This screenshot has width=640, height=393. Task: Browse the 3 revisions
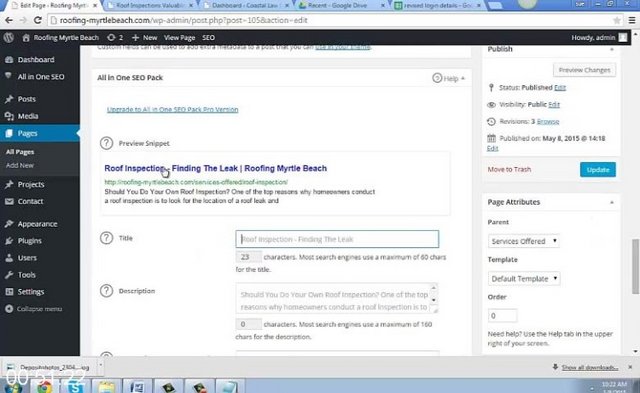[x=548, y=122]
